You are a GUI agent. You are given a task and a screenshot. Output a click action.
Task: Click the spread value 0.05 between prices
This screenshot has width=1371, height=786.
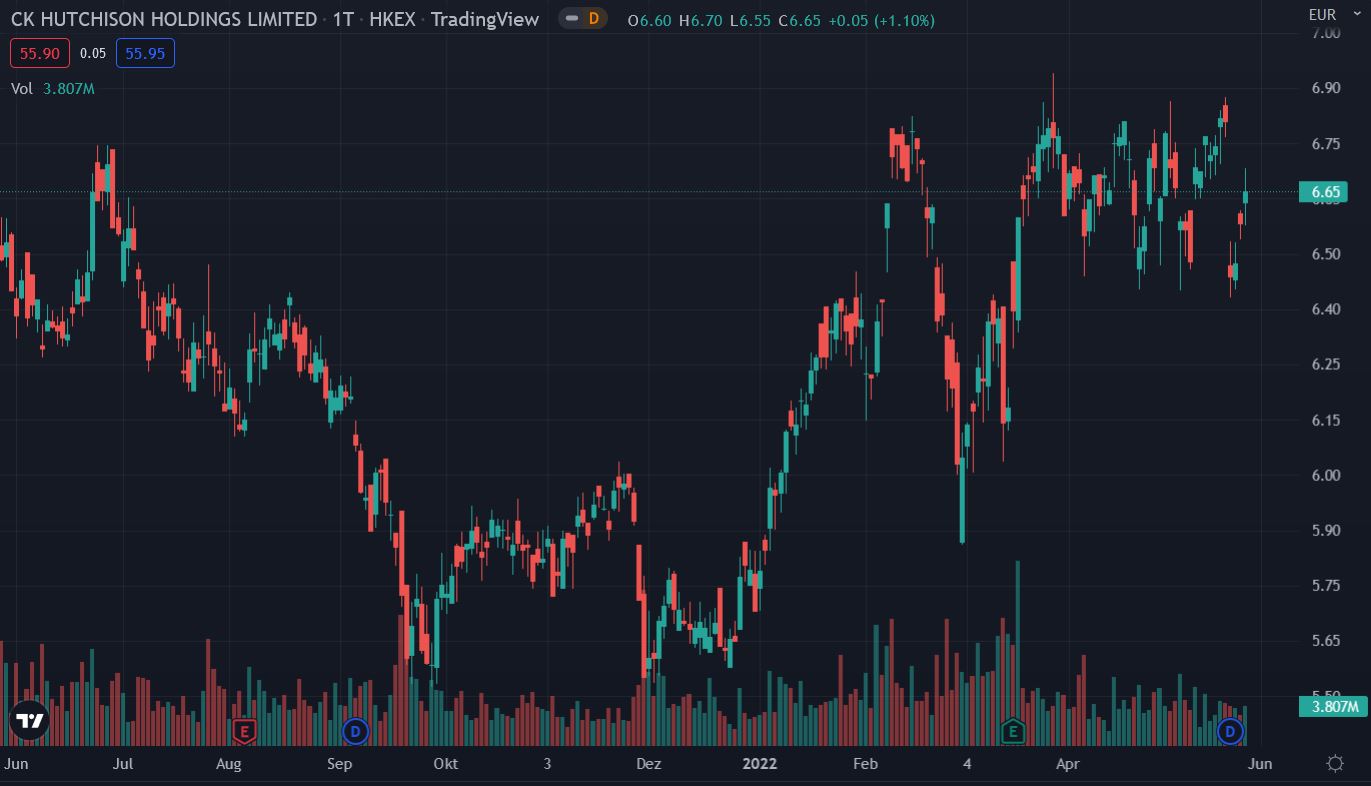pos(93,54)
